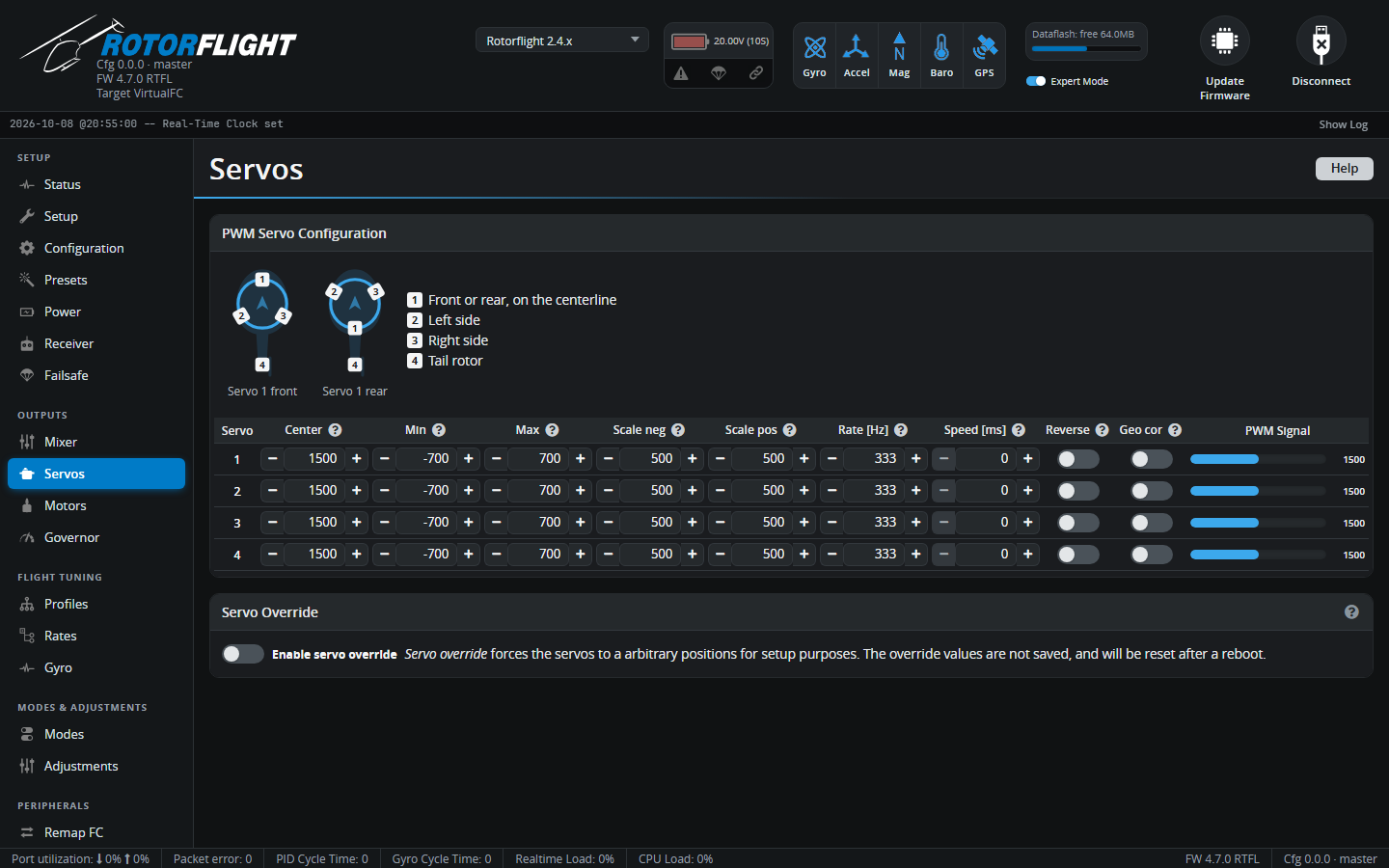Increase servo 3 Max value with plus

coord(581,523)
